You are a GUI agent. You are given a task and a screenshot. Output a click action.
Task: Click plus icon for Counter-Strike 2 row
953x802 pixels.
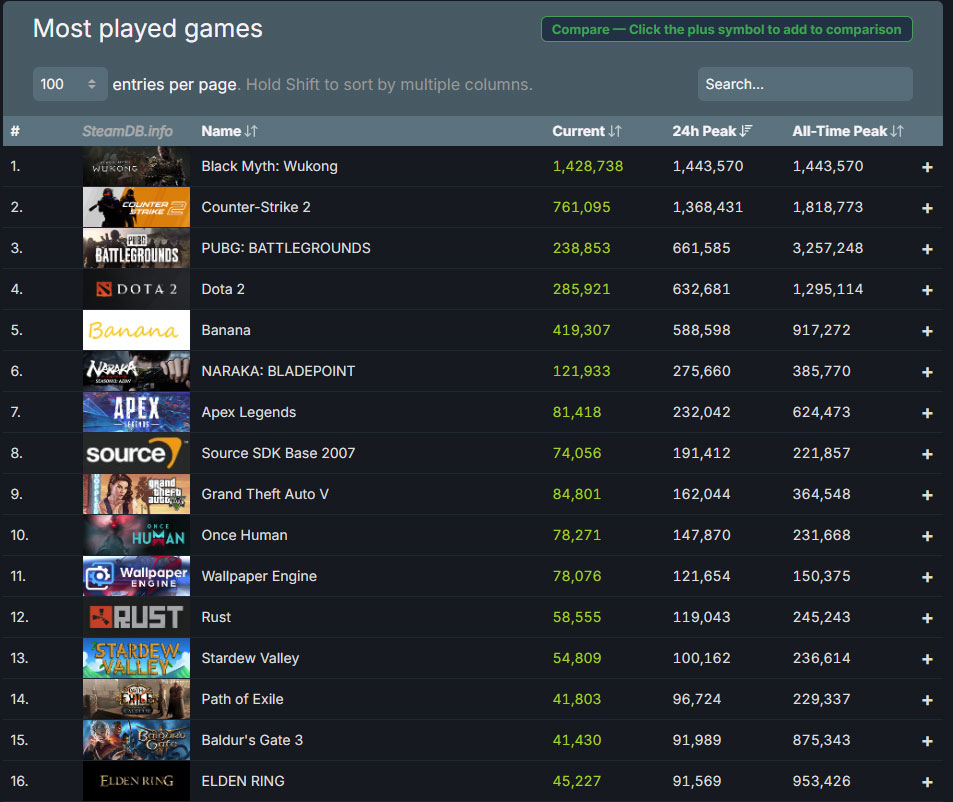coord(927,208)
